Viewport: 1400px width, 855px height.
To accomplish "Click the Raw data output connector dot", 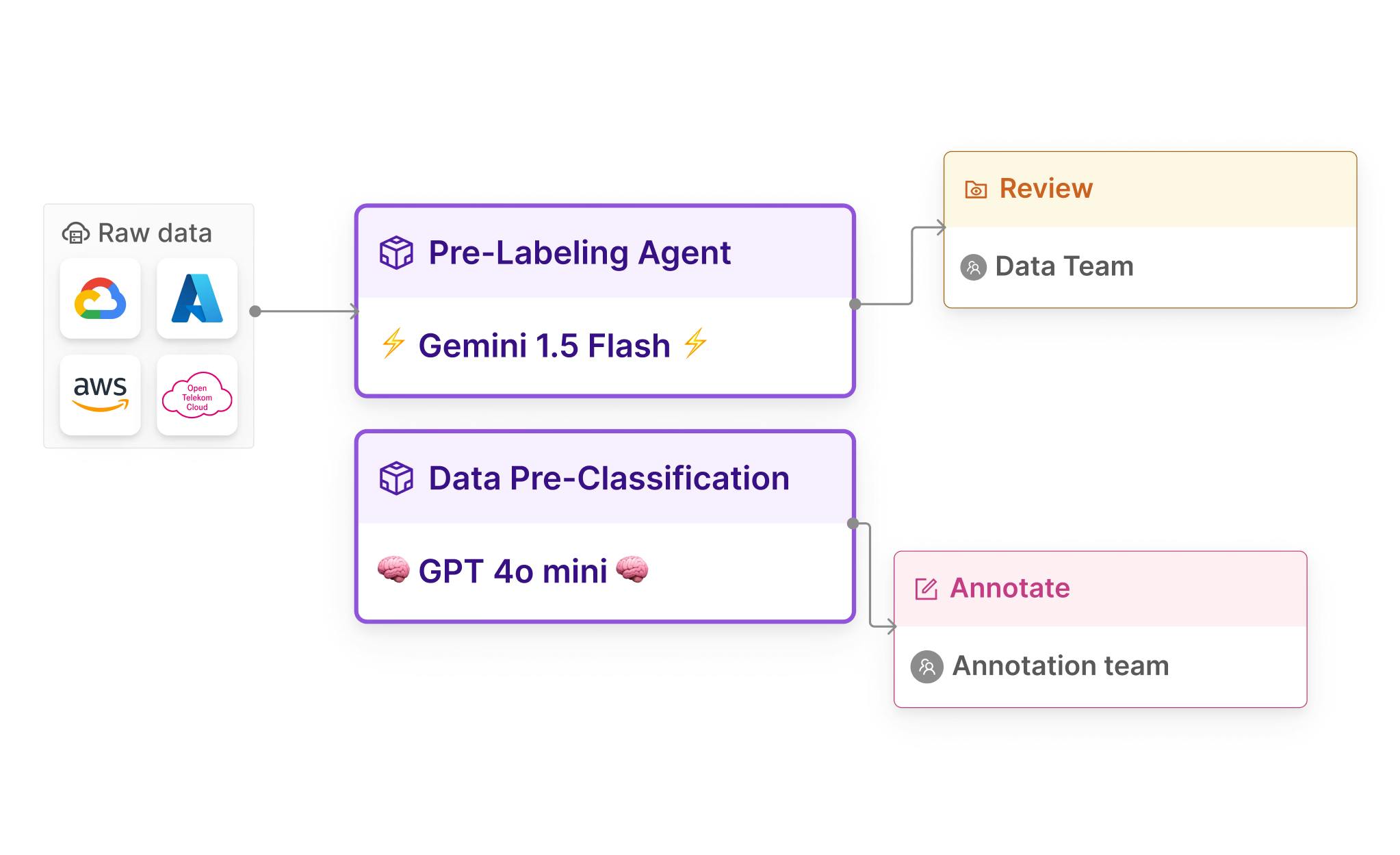I will coord(255,311).
